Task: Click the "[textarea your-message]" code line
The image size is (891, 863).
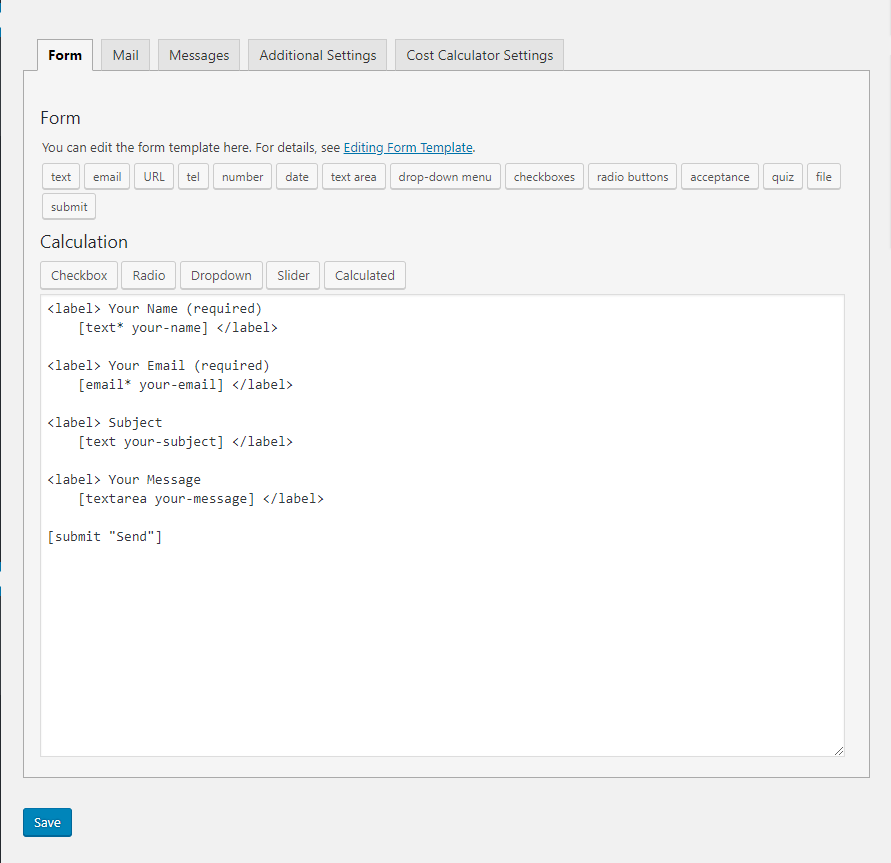Action: coord(201,498)
